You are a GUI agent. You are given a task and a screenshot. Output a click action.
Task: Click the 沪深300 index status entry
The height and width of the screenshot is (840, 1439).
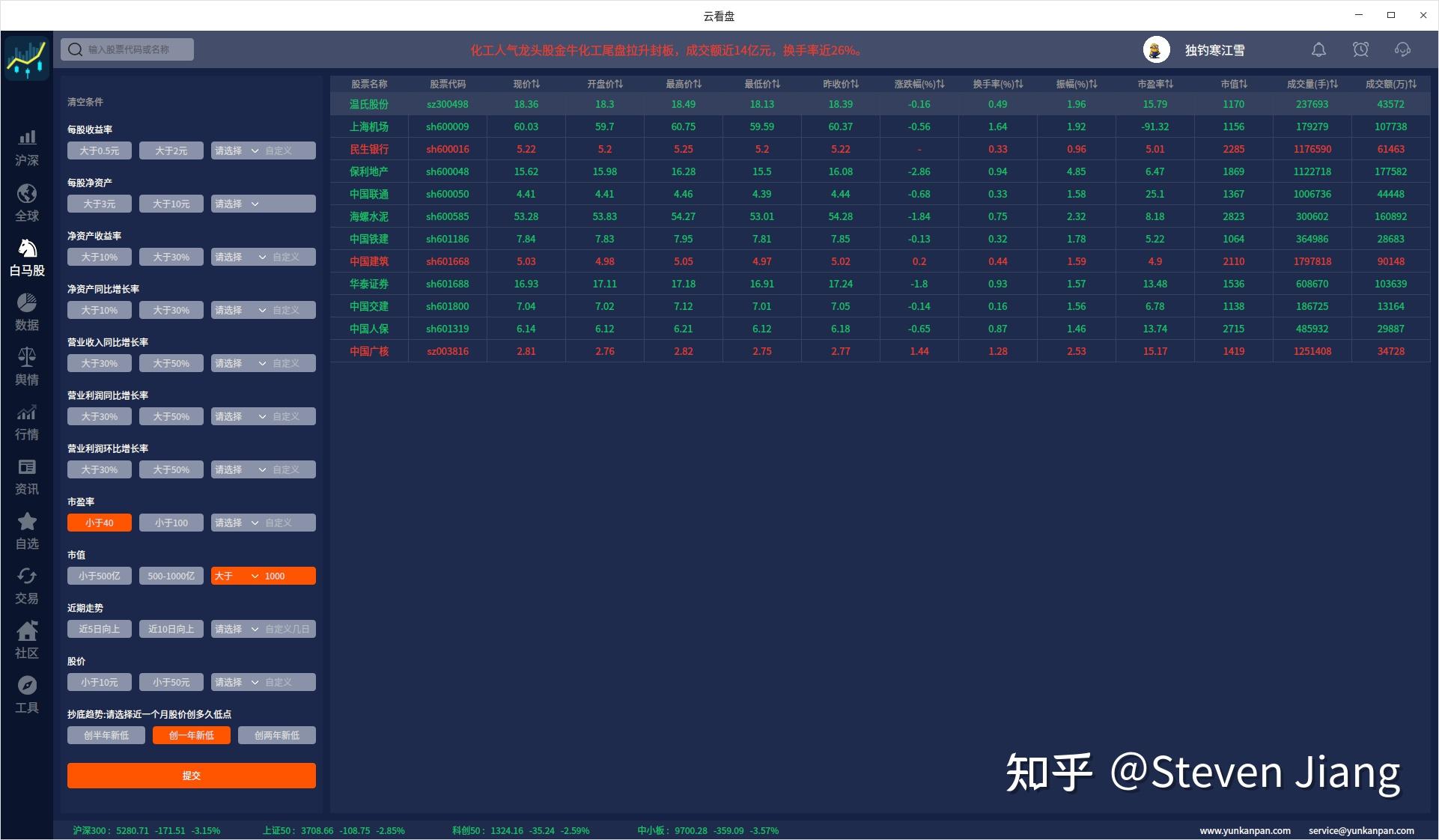click(x=147, y=830)
